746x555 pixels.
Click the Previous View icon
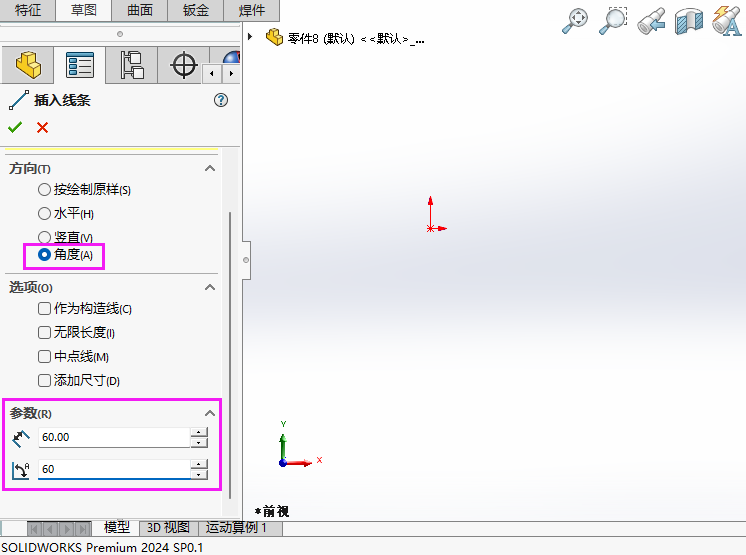click(651, 21)
